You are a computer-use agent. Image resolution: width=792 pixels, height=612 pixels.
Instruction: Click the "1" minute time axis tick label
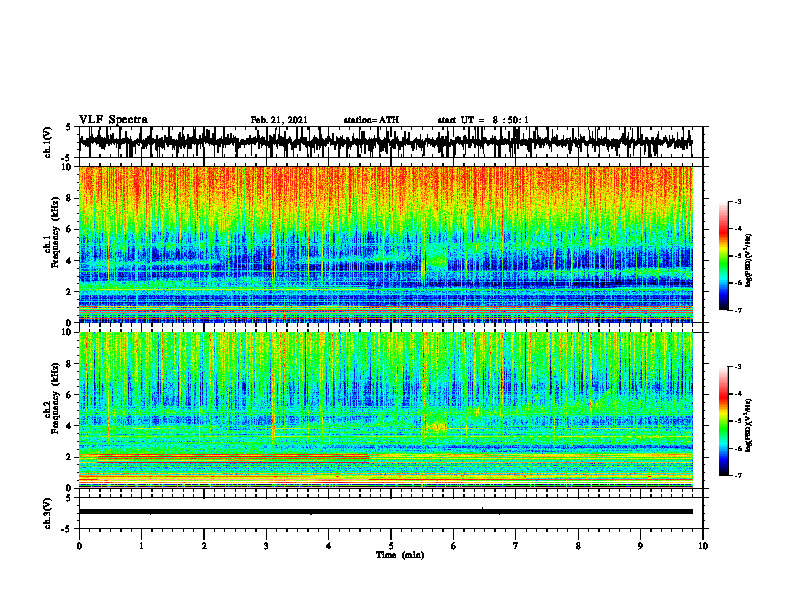tap(141, 546)
